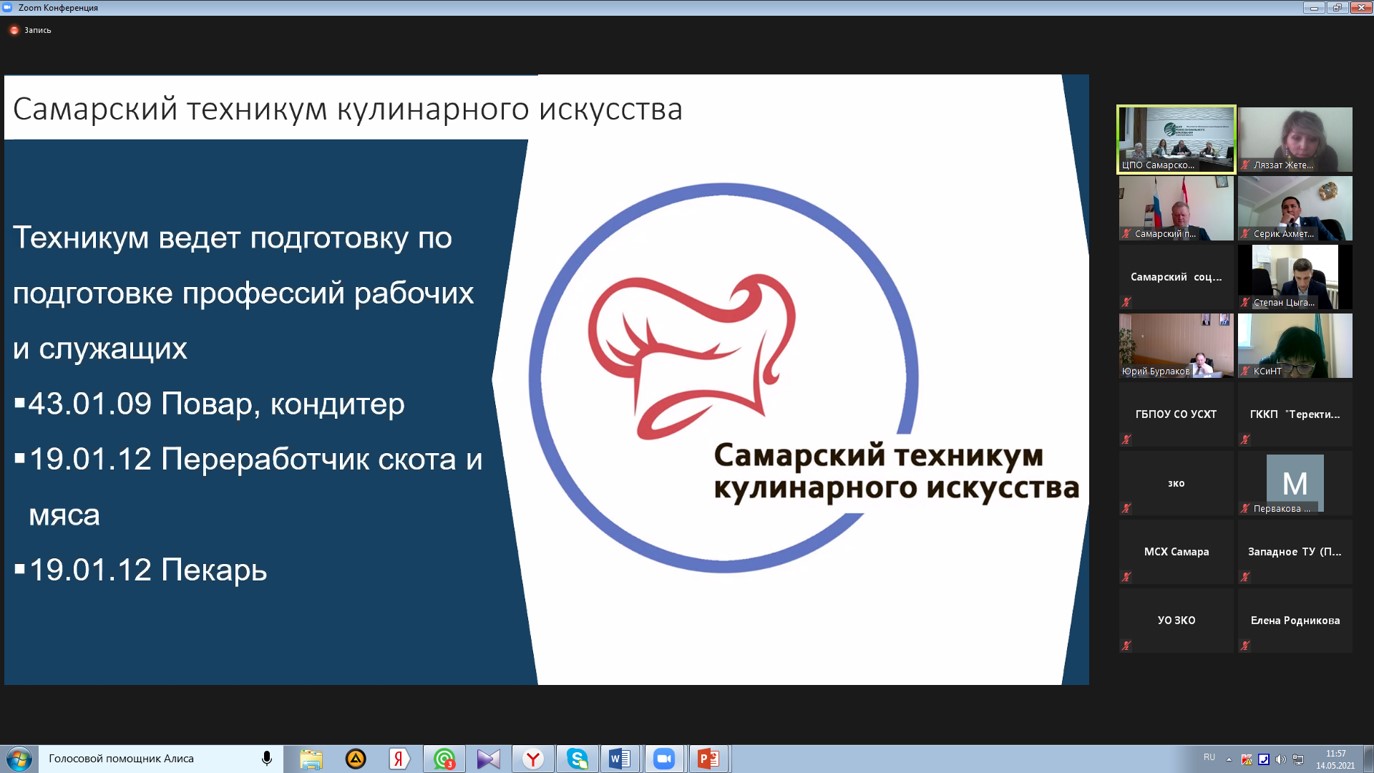Open the green spiral messenger taskbar icon
Screen dimensions: 1374x773
[444, 759]
